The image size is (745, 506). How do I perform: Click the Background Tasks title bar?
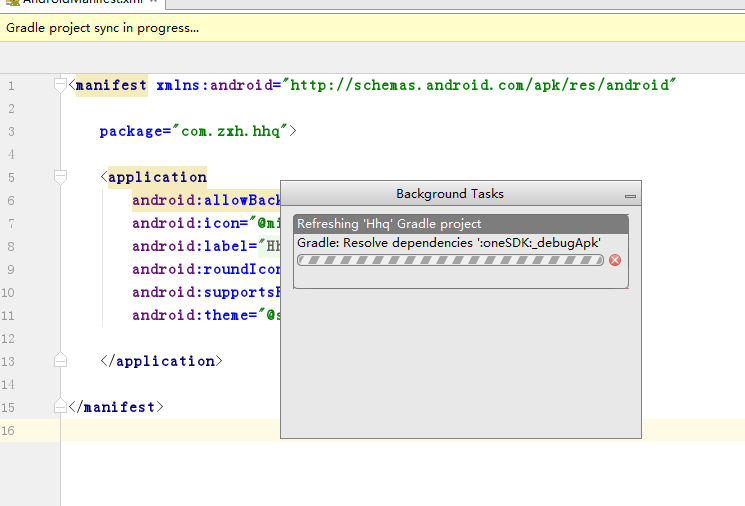point(450,194)
